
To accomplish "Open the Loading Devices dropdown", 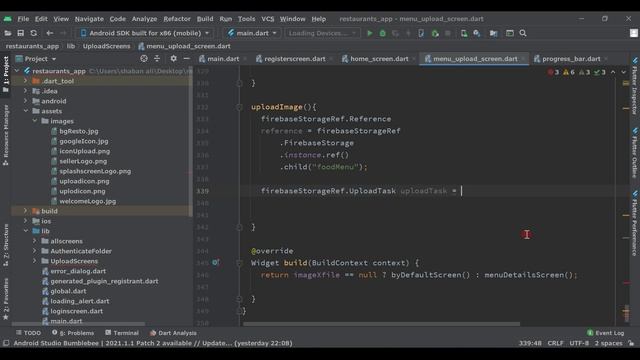I will pos(322,33).
